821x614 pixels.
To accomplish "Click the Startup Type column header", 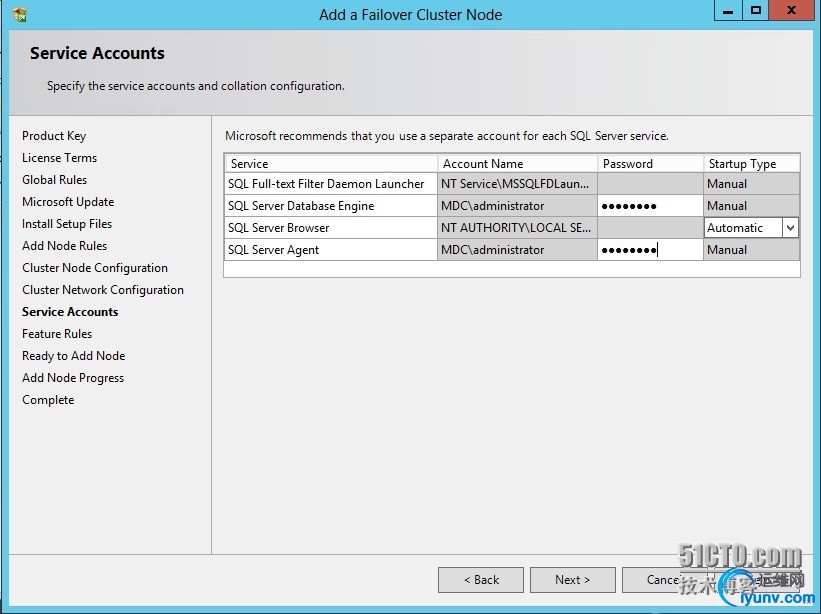I will point(751,164).
